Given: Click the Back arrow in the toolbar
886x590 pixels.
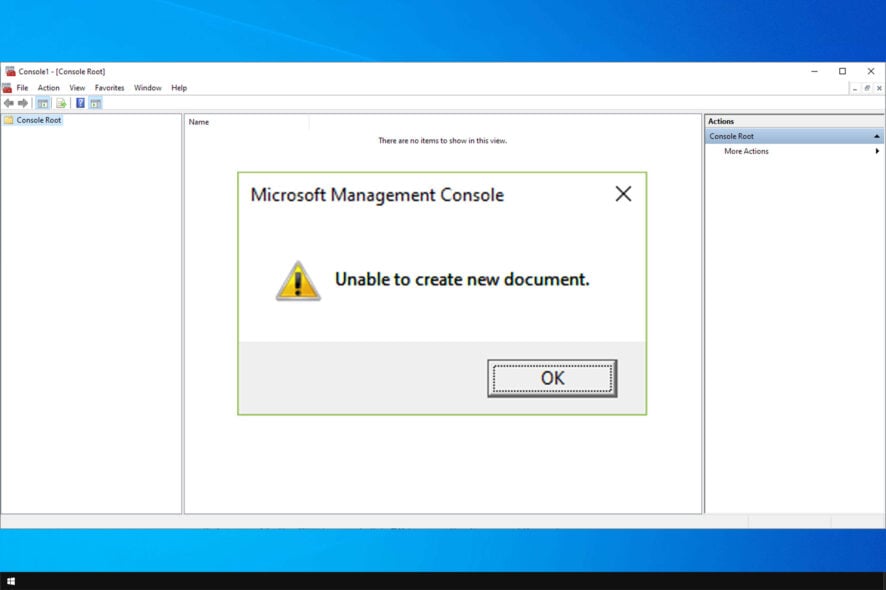Looking at the screenshot, I should (x=8, y=103).
